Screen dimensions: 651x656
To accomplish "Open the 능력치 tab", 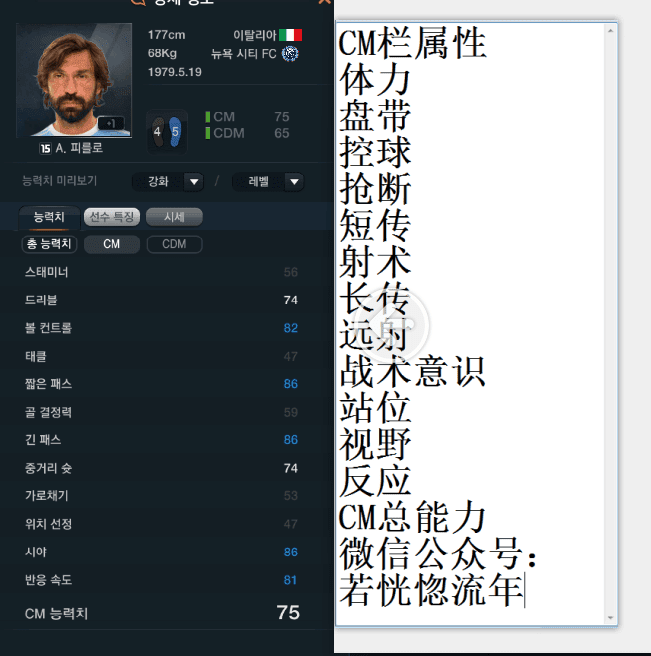I will pyautogui.click(x=49, y=217).
